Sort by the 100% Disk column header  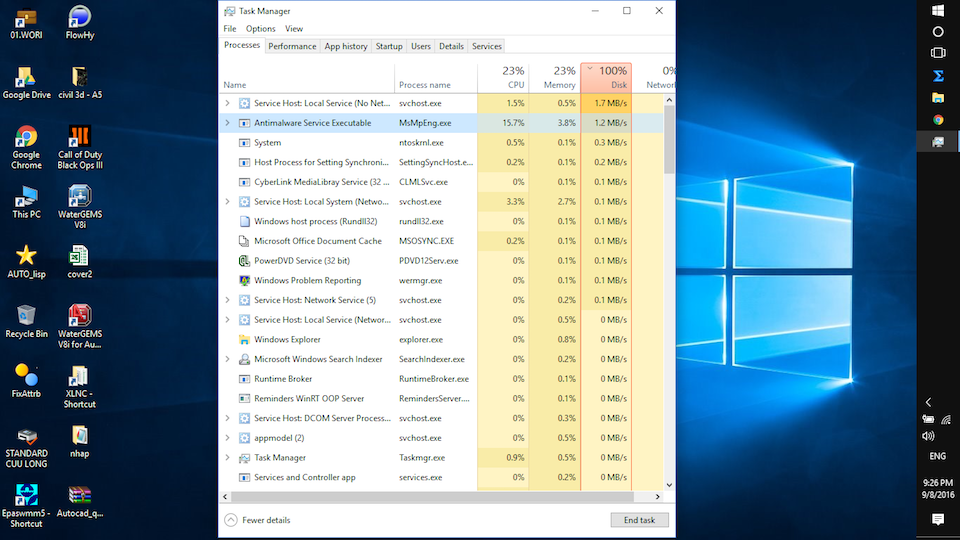click(x=606, y=78)
